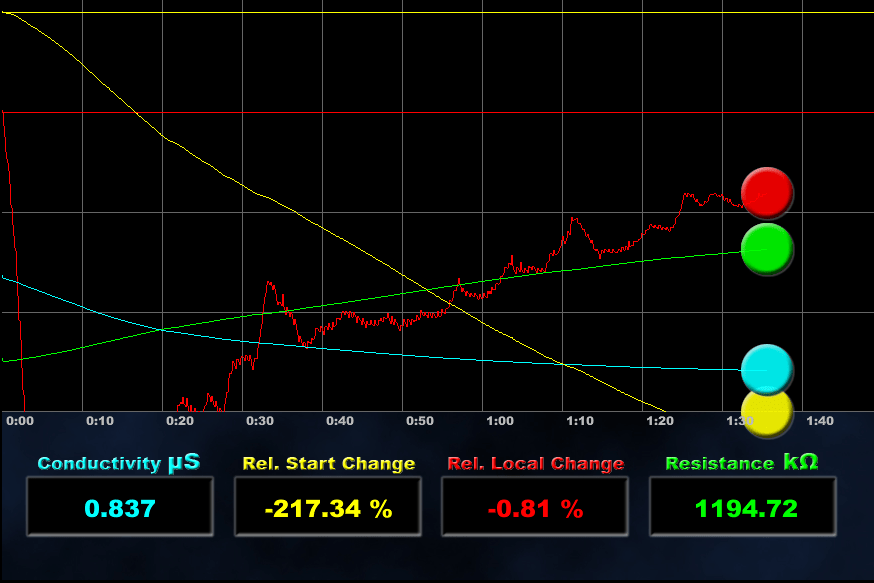The width and height of the screenshot is (874, 583).
Task: Click the 1194.72 resistance value box
Action: (743, 507)
